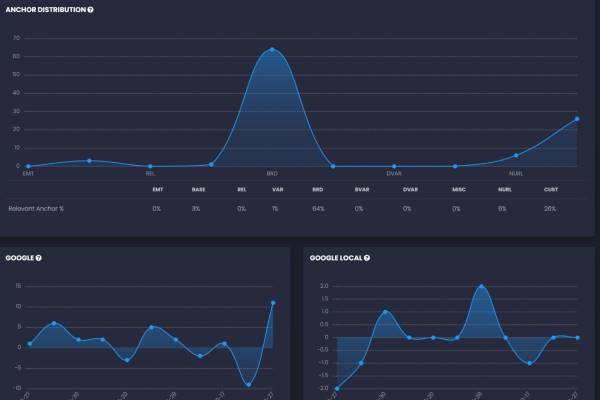Click the Relevant Anchor % row label
Screen dimensions: 600x400
36,209
